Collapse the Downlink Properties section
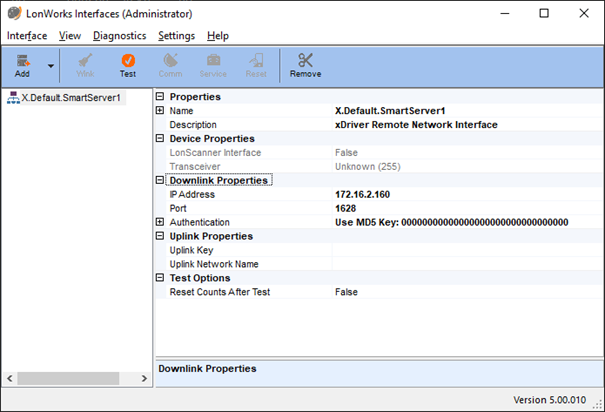The image size is (605, 412). pos(160,181)
